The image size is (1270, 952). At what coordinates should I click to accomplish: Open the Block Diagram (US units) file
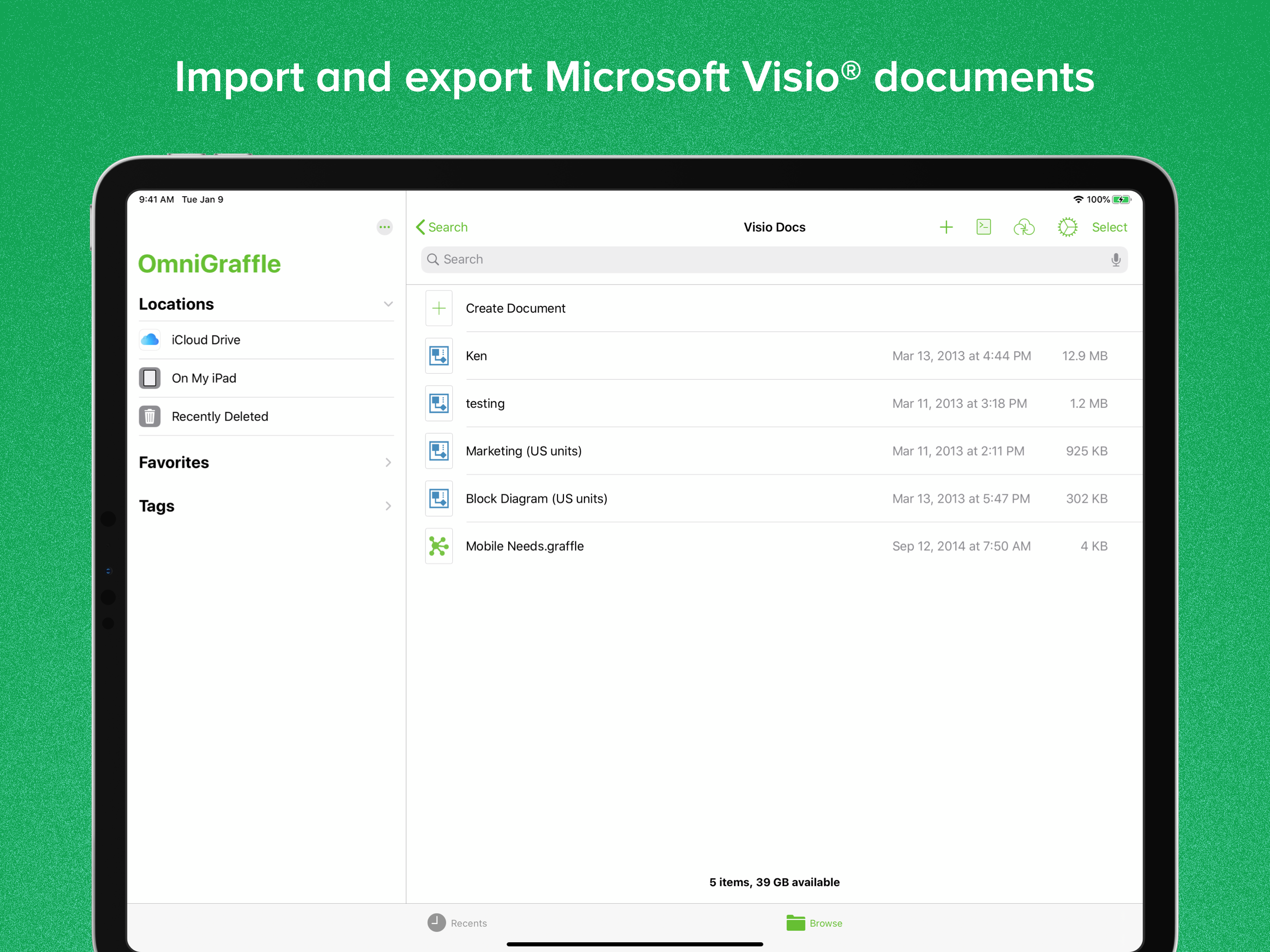click(536, 498)
